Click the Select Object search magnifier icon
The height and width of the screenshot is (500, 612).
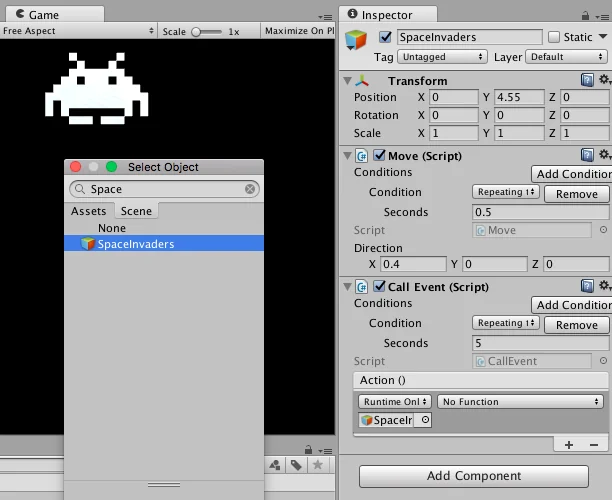(80, 189)
